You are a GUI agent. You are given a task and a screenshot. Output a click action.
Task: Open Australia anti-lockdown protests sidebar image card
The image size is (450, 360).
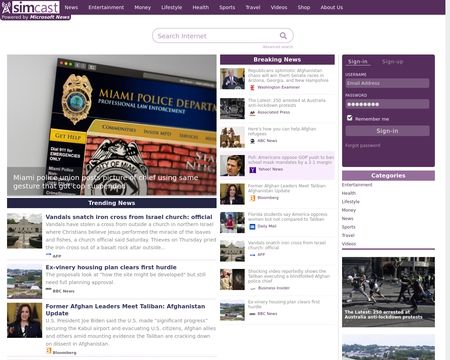click(388, 292)
